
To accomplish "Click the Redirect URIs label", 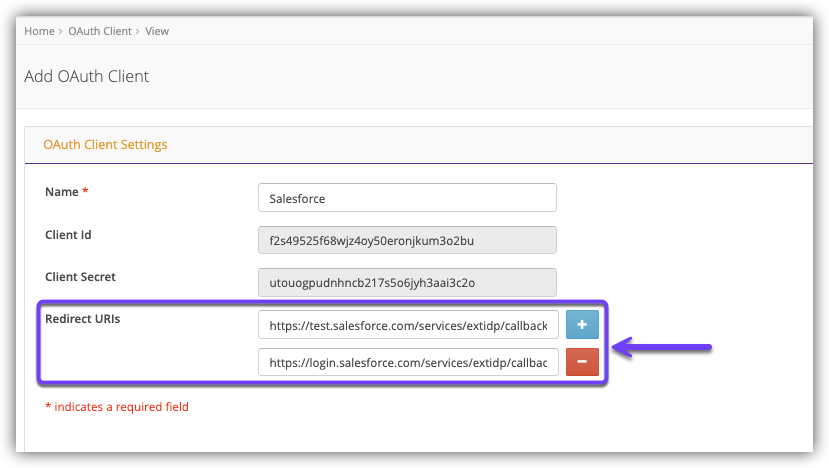I will pos(82,318).
